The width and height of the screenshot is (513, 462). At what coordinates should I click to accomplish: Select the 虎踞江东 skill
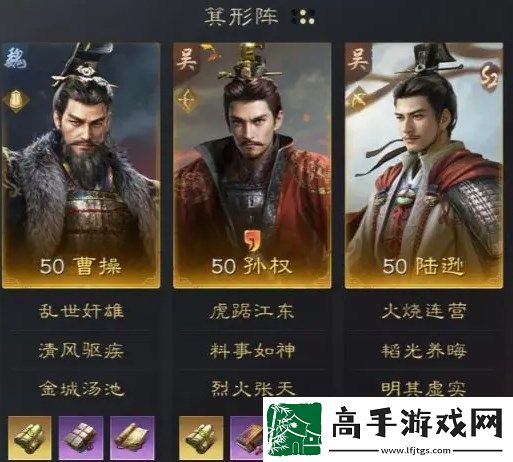click(x=252, y=311)
